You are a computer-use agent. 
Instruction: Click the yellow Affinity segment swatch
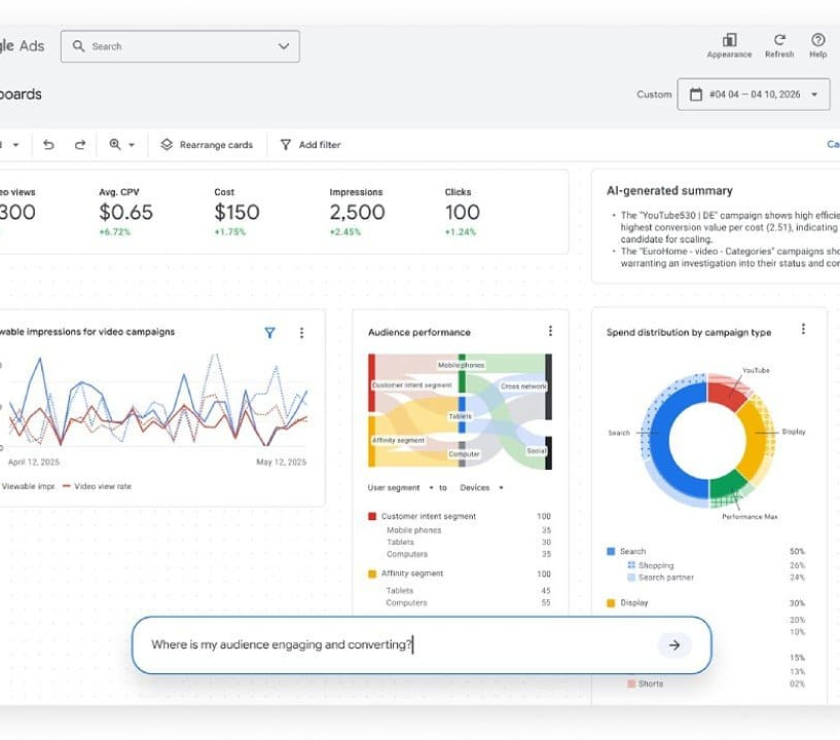372,574
